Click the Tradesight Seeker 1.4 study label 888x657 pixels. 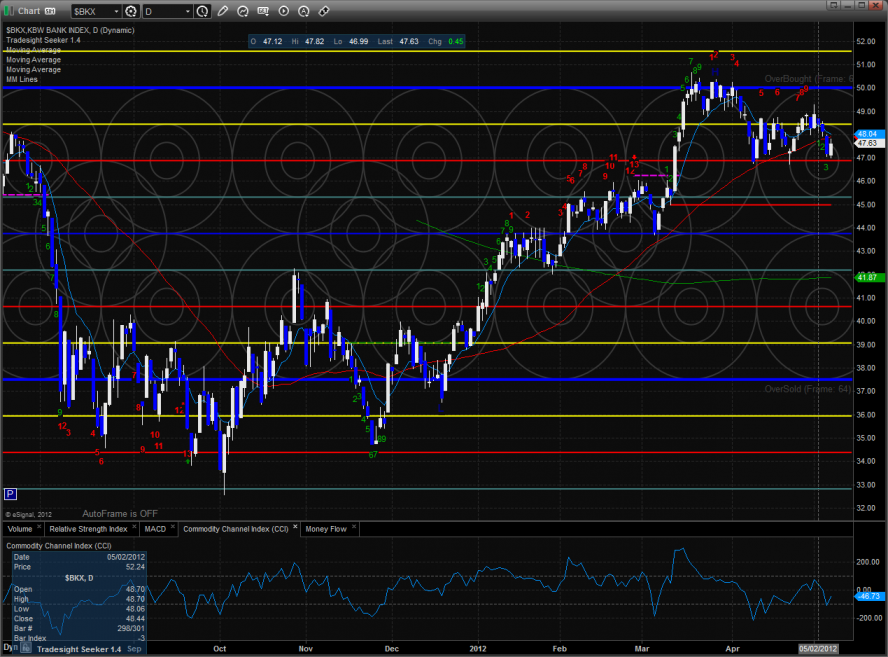43,39
